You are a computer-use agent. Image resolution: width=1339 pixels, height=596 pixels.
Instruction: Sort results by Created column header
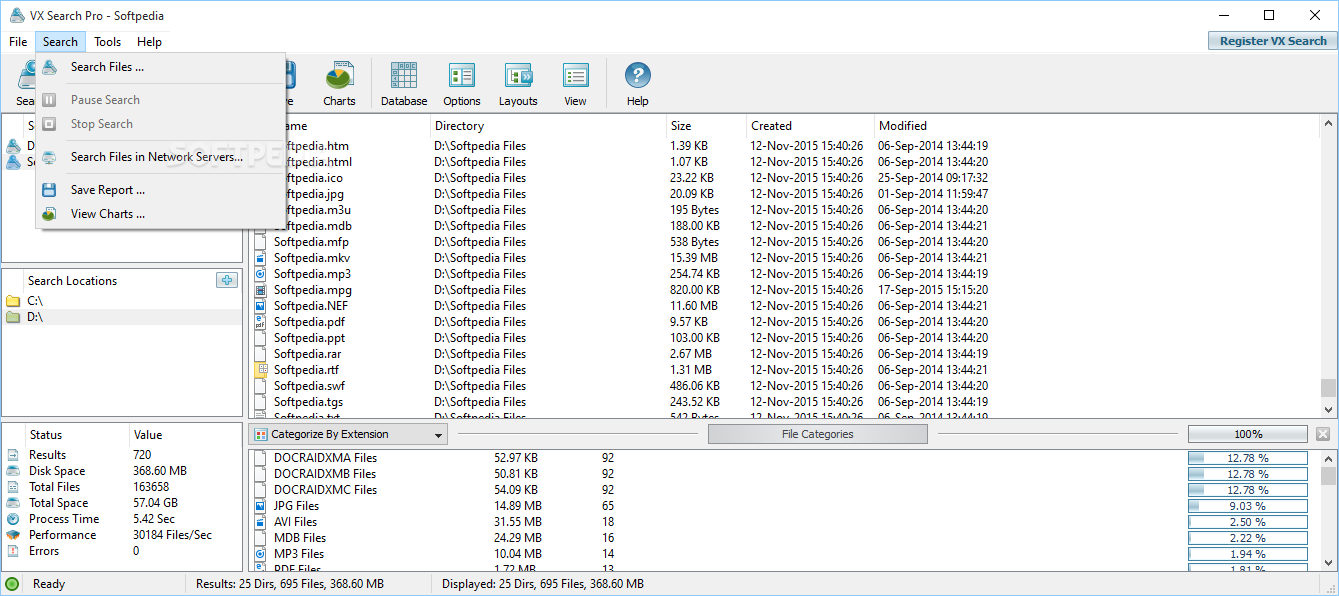click(x=810, y=126)
